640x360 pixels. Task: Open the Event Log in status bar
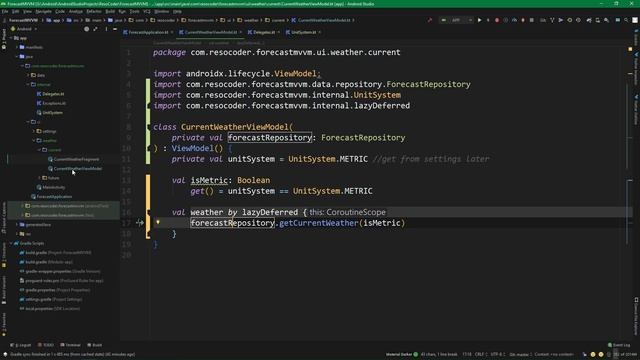619,345
